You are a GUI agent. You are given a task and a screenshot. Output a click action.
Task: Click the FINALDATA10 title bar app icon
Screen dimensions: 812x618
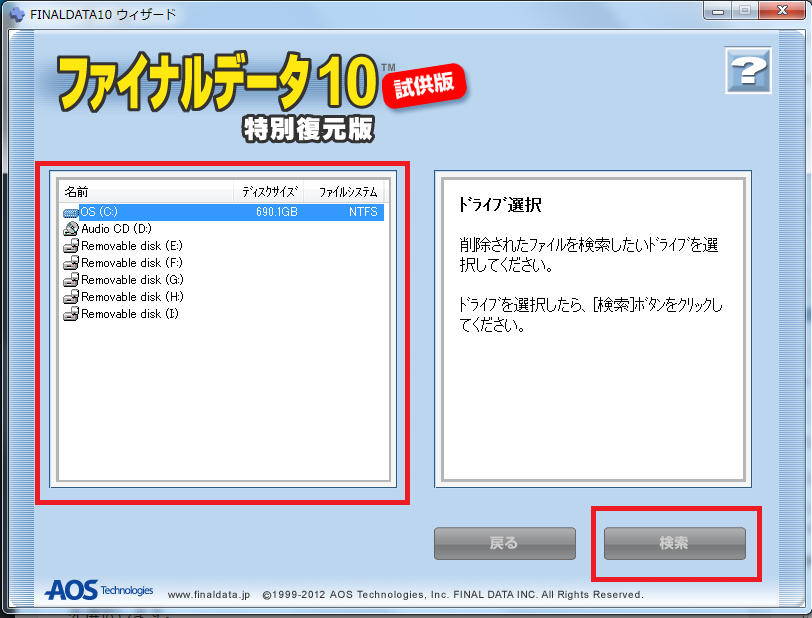[x=17, y=14]
